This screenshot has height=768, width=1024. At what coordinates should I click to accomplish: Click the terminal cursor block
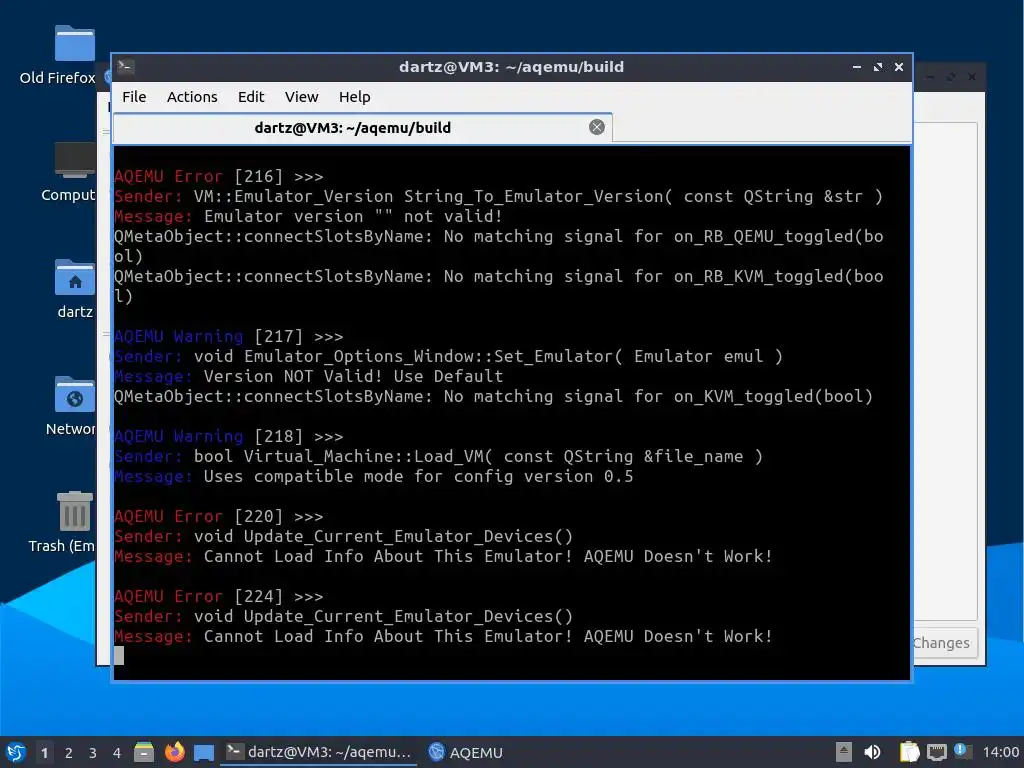[119, 656]
